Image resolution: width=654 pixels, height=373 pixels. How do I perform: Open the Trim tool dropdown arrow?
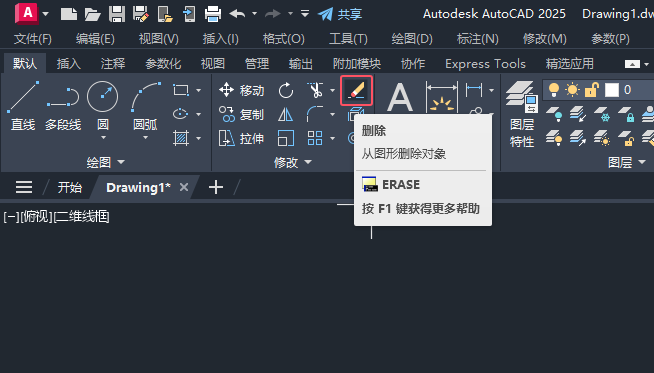pos(332,90)
